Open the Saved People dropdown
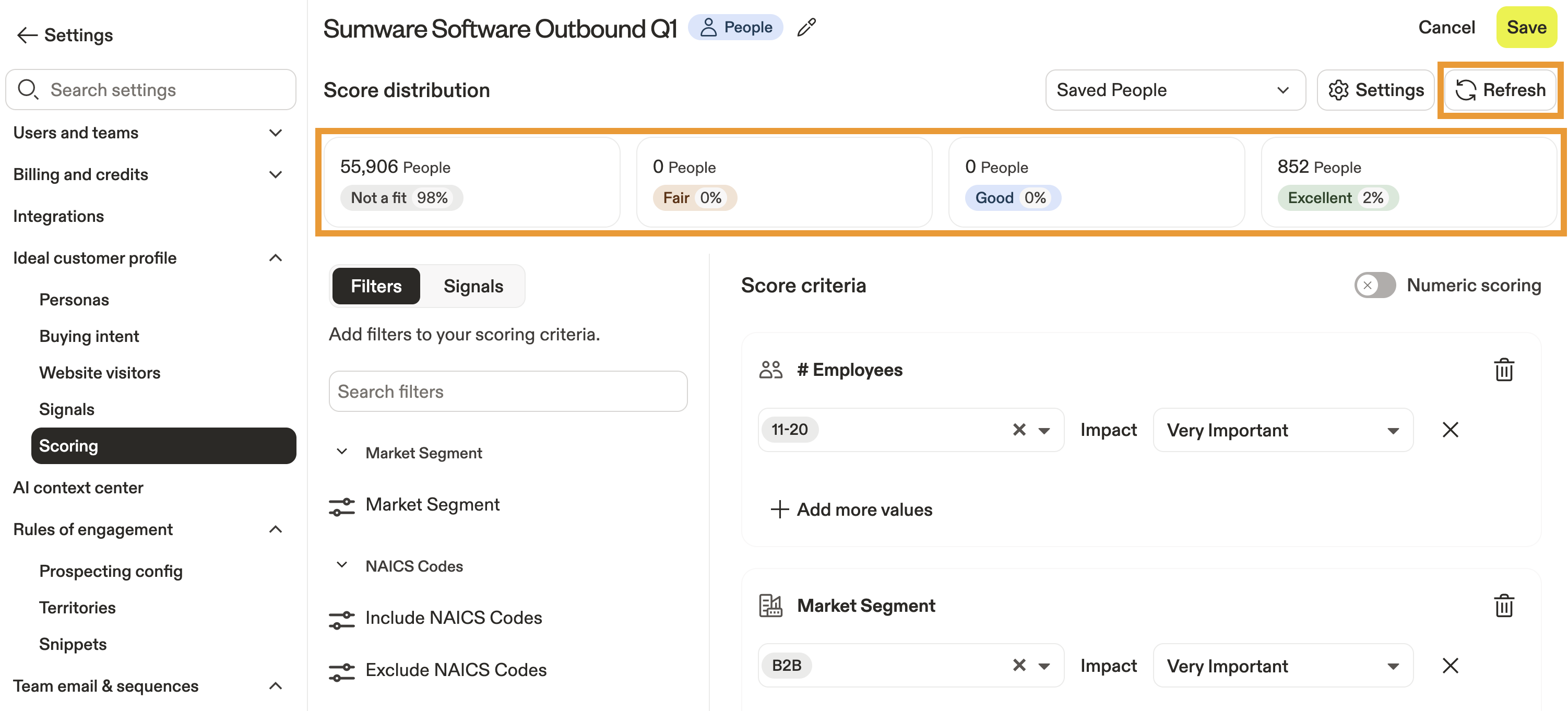This screenshot has width=1568, height=711. (x=1175, y=90)
